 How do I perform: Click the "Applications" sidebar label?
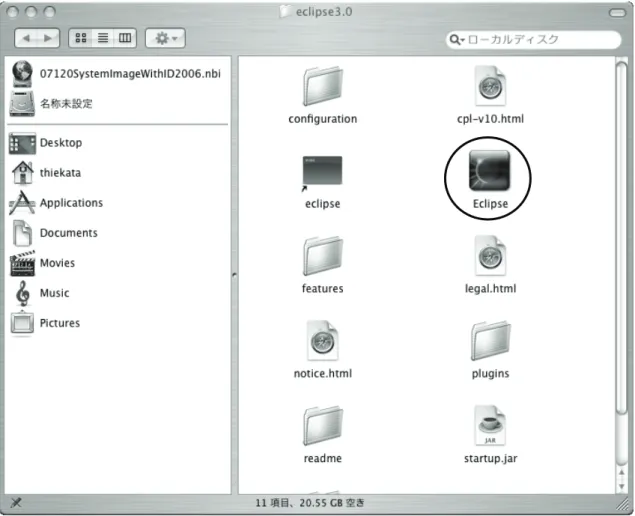click(x=71, y=203)
